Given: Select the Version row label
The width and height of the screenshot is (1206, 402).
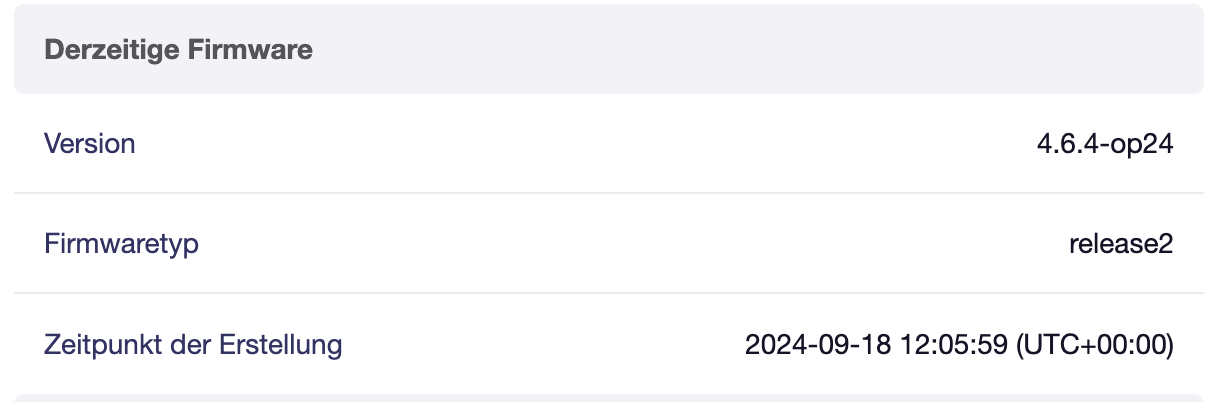Looking at the screenshot, I should click(x=90, y=144).
